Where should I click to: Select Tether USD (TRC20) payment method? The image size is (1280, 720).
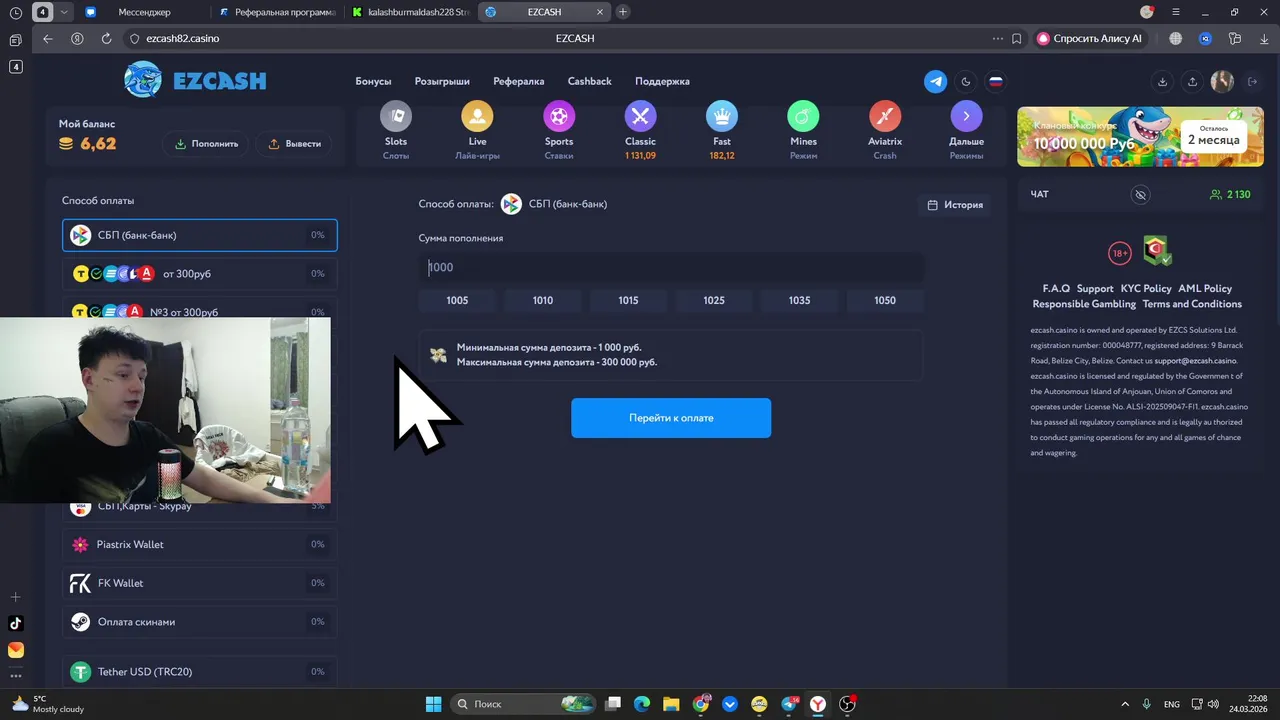[200, 672]
